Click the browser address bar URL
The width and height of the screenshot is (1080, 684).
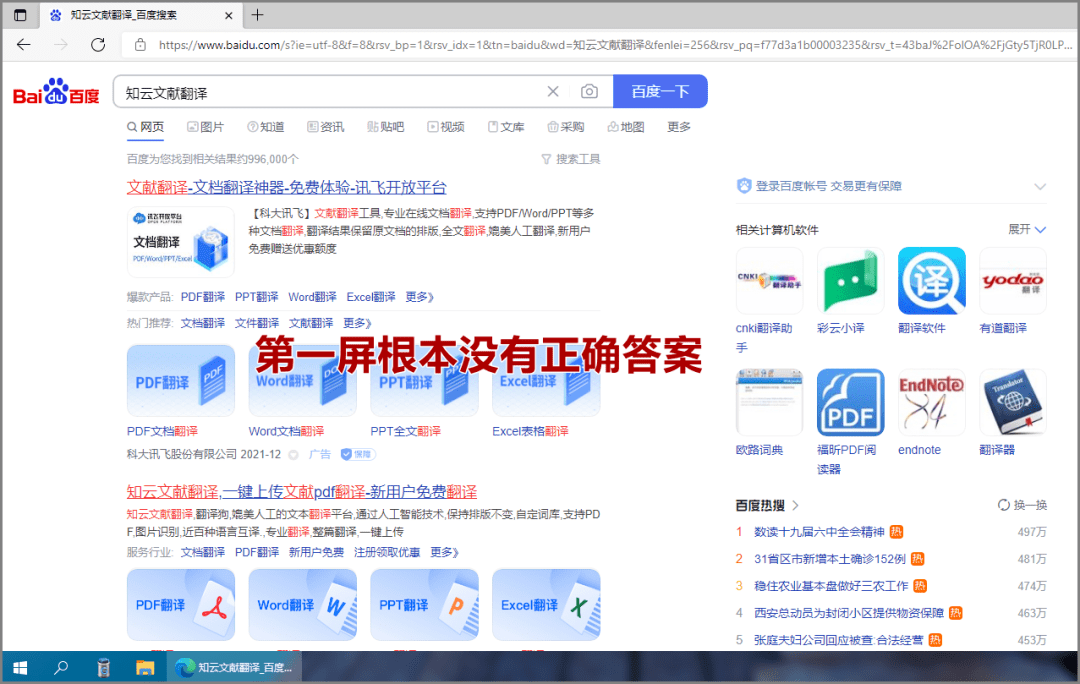point(613,45)
